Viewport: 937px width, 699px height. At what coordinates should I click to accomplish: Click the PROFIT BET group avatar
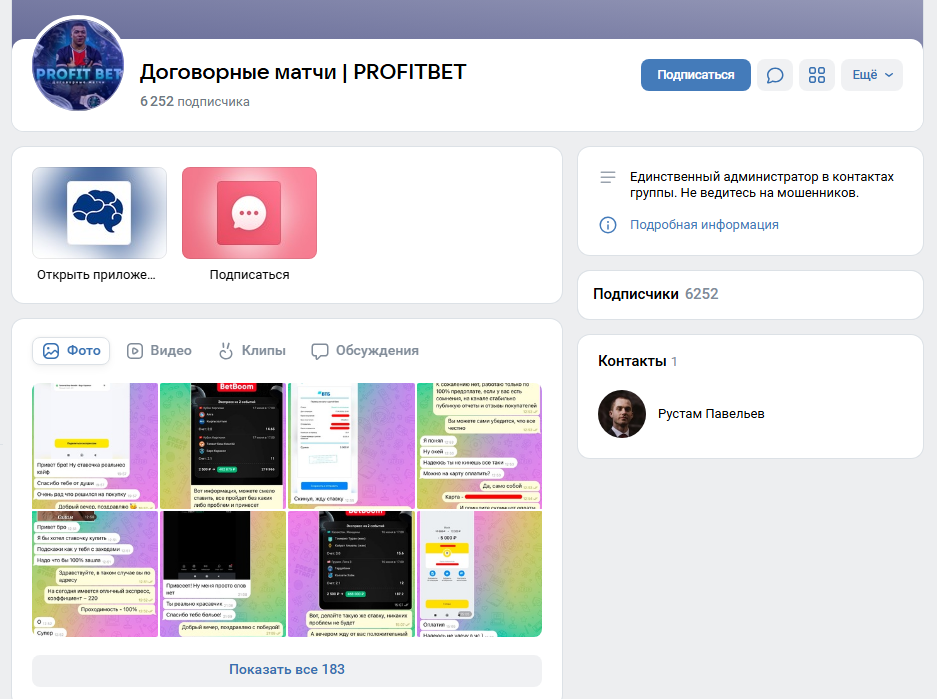click(78, 65)
